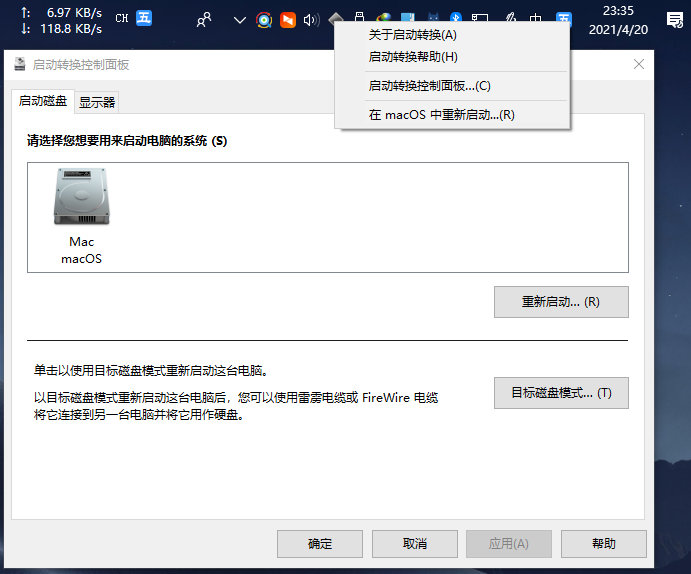Click the Bluetooth tray icon
The width and height of the screenshot is (691, 574).
[456, 17]
